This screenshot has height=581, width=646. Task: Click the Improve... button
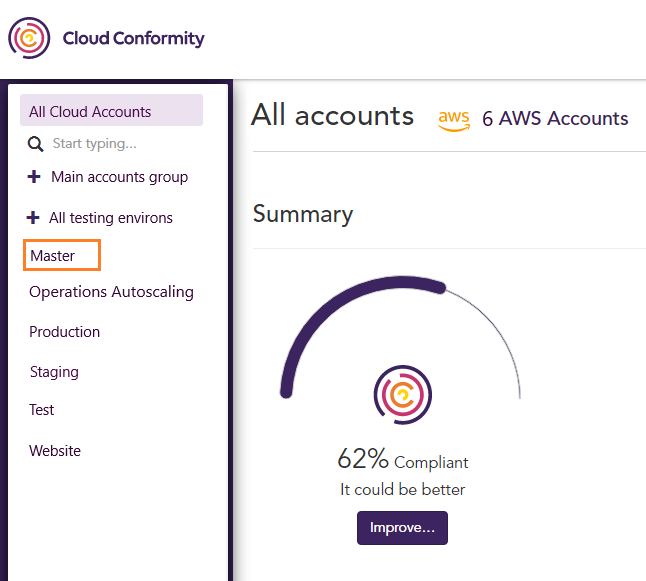(x=403, y=528)
